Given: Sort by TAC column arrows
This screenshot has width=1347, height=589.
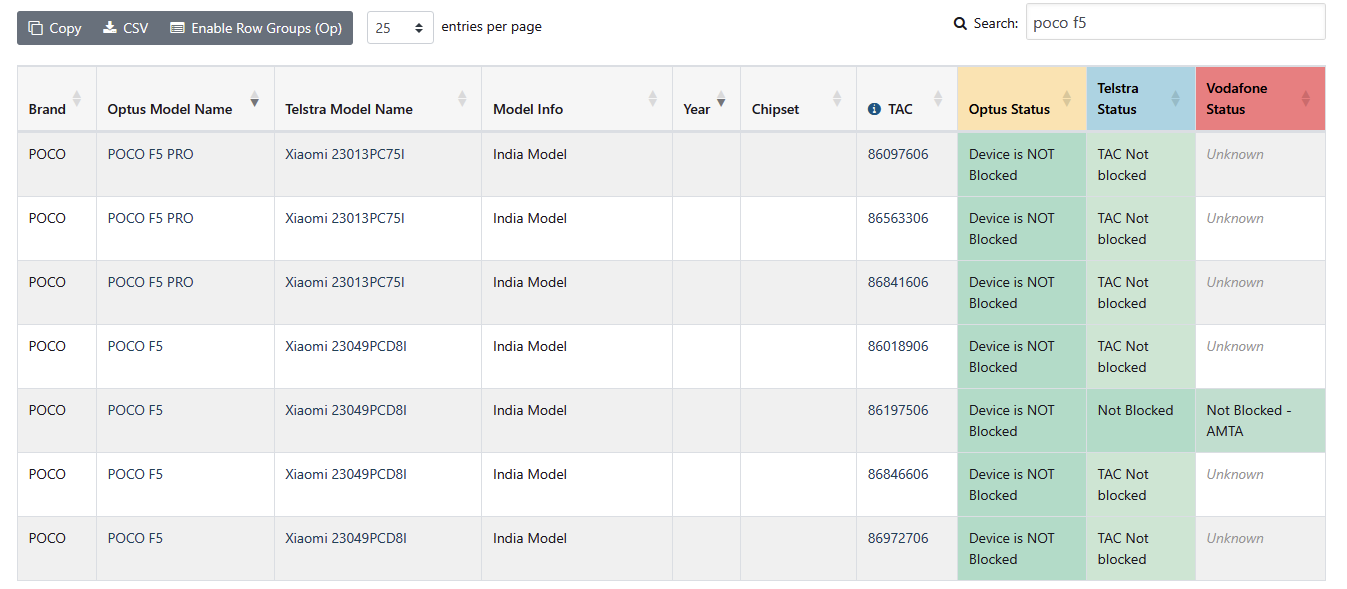Looking at the screenshot, I should pyautogui.click(x=938, y=98).
